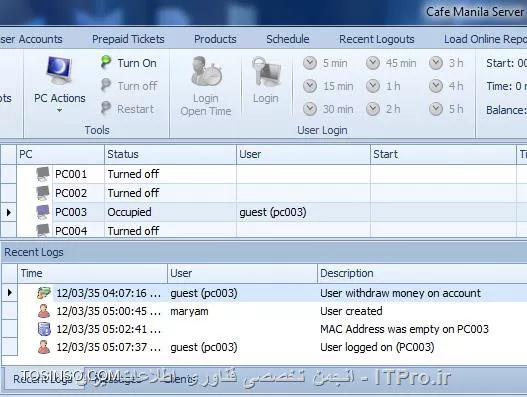The height and width of the screenshot is (397, 527).
Task: Sort by the Status column header
Action: click(x=170, y=154)
